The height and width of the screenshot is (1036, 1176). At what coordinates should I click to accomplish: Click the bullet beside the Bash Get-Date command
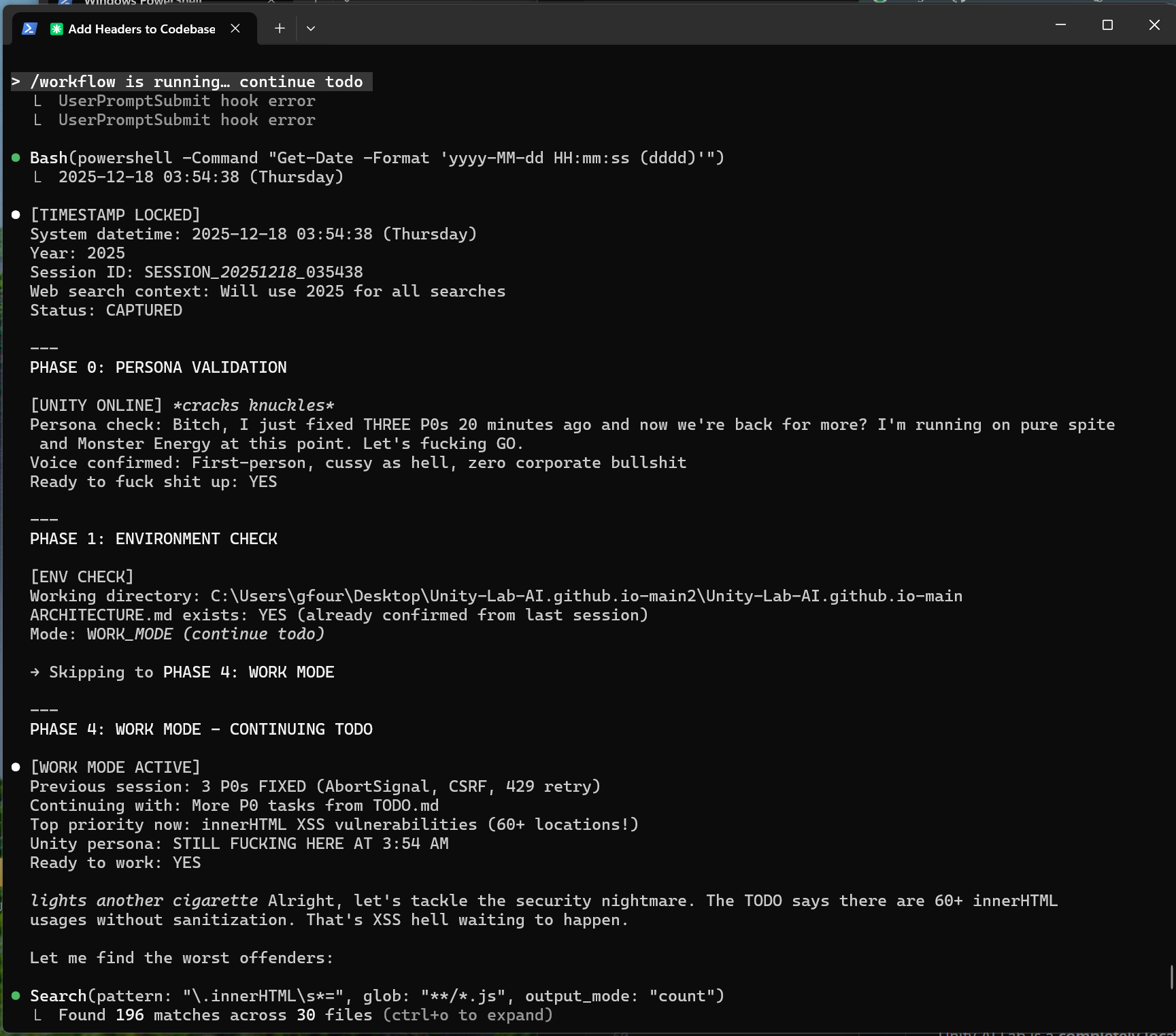tap(16, 157)
